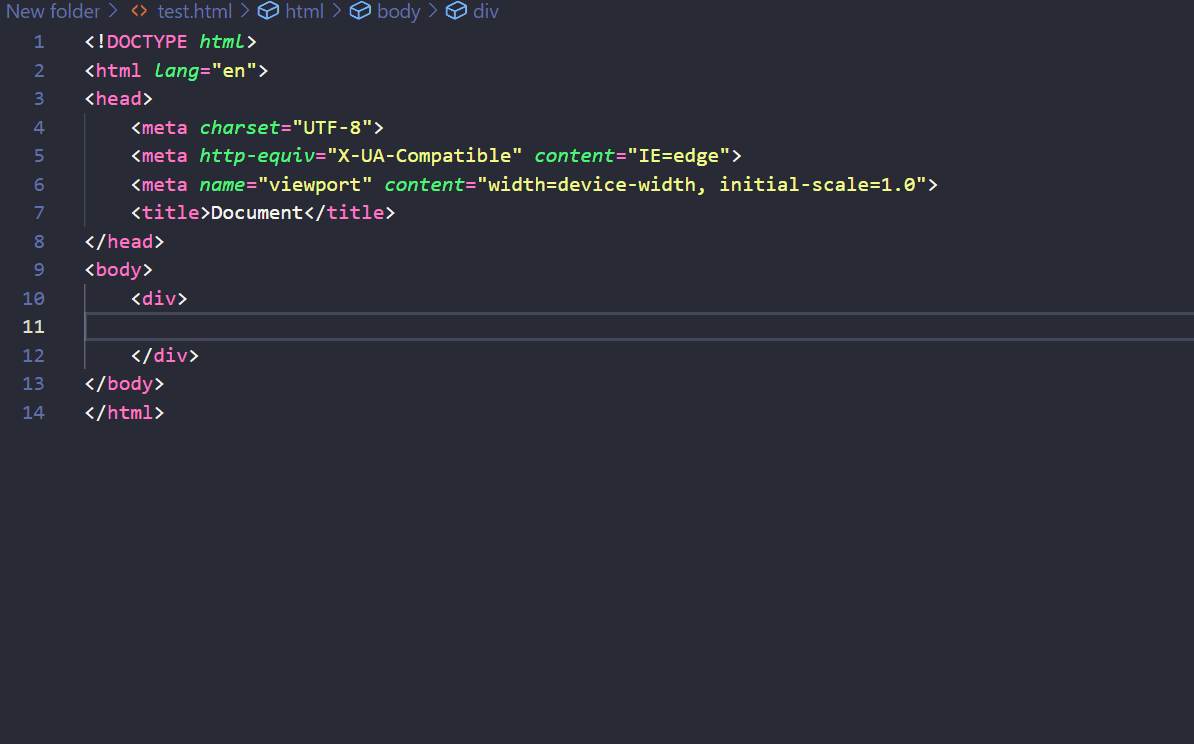Click the "IE=edge" content value
1194x744 pixels.
[x=678, y=156]
